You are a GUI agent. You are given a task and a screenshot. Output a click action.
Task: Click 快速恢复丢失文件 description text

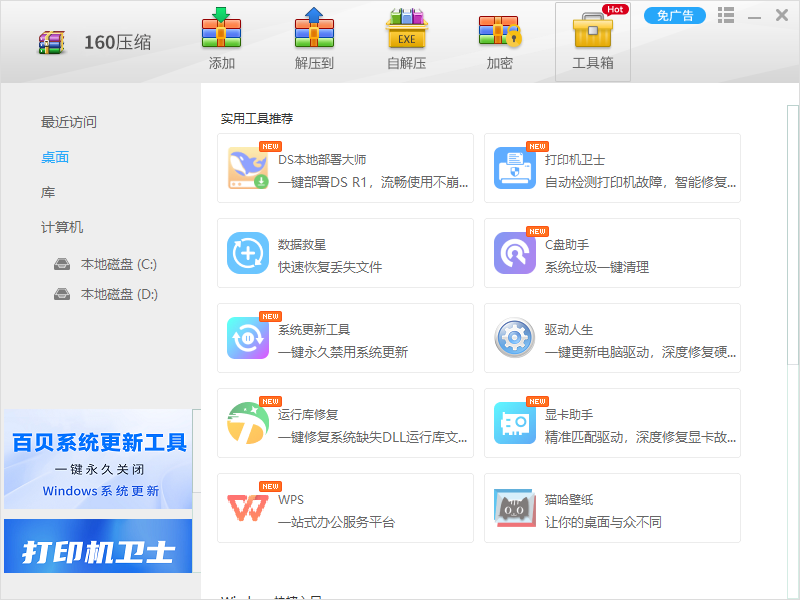330,267
